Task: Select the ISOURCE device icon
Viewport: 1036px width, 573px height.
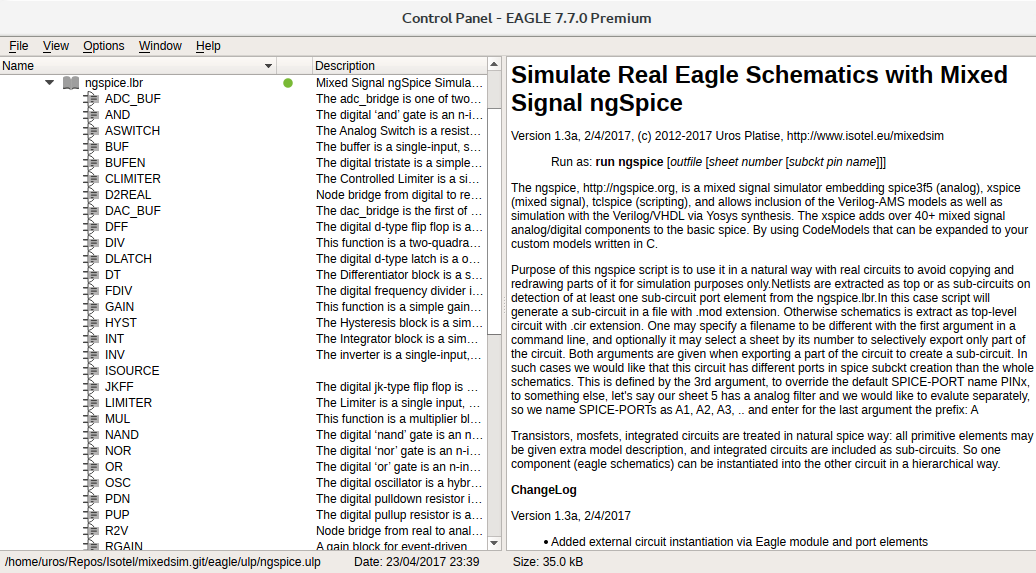Action: click(x=91, y=371)
